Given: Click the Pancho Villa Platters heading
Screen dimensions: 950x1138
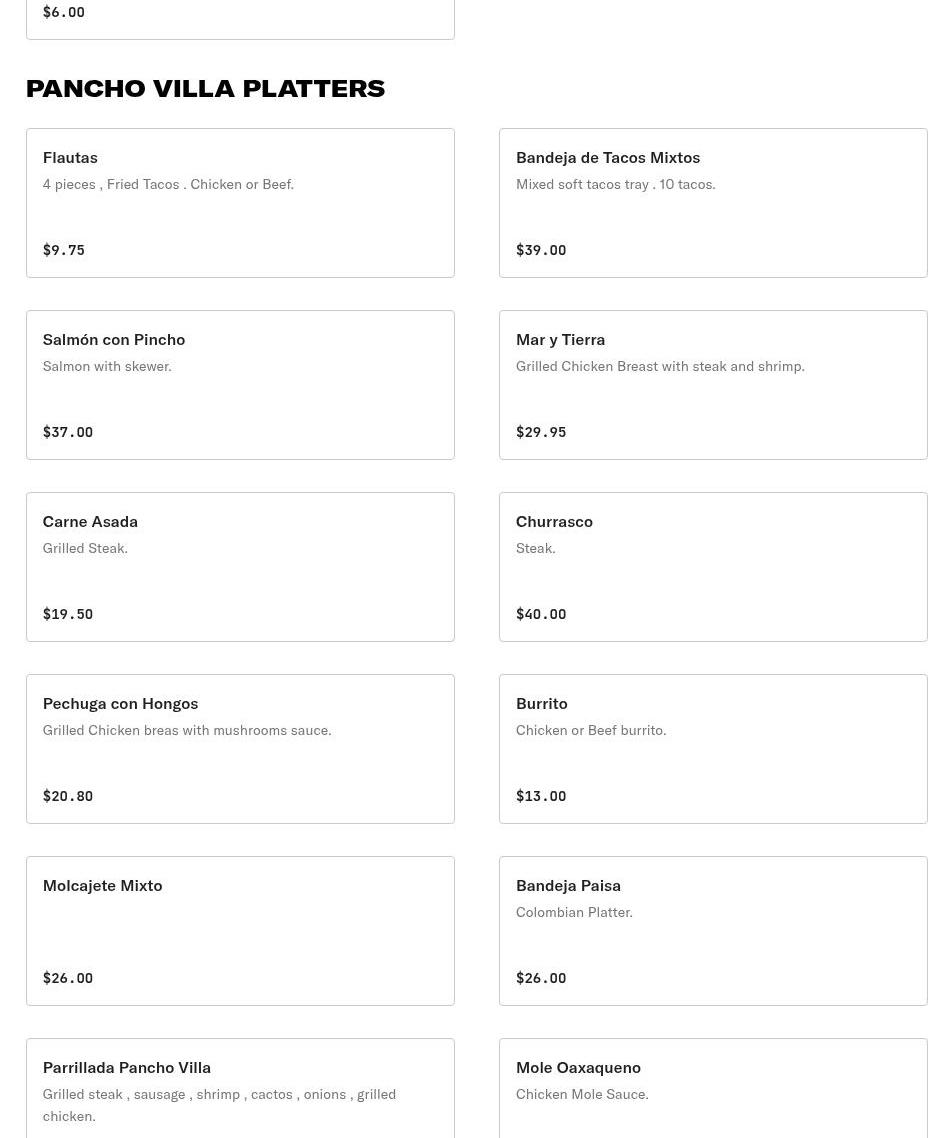Looking at the screenshot, I should pos(205,88).
